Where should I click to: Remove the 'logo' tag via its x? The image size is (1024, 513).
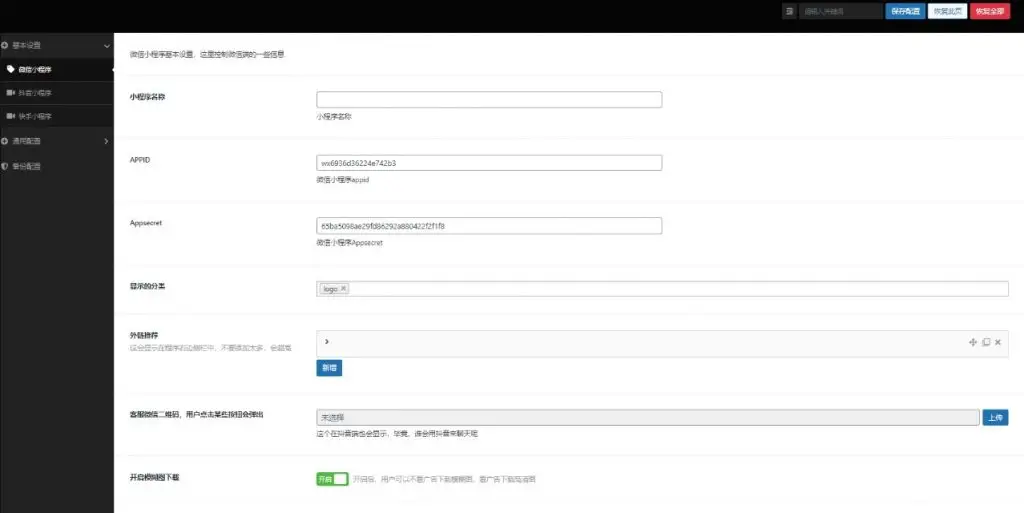pyautogui.click(x=343, y=289)
